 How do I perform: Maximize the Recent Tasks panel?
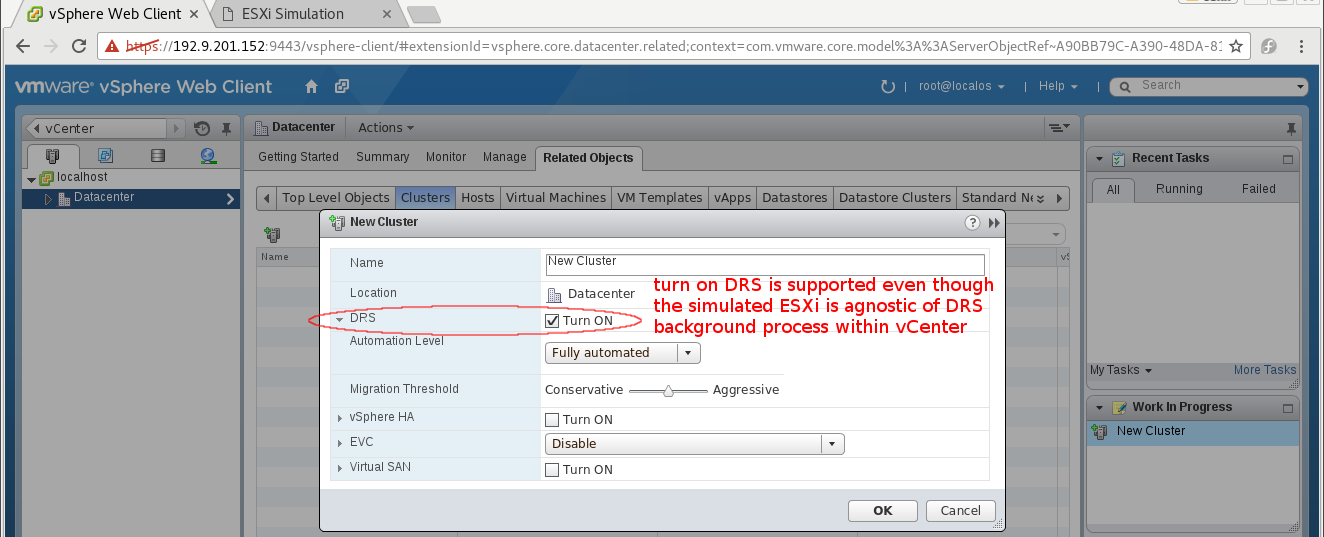coord(1288,159)
